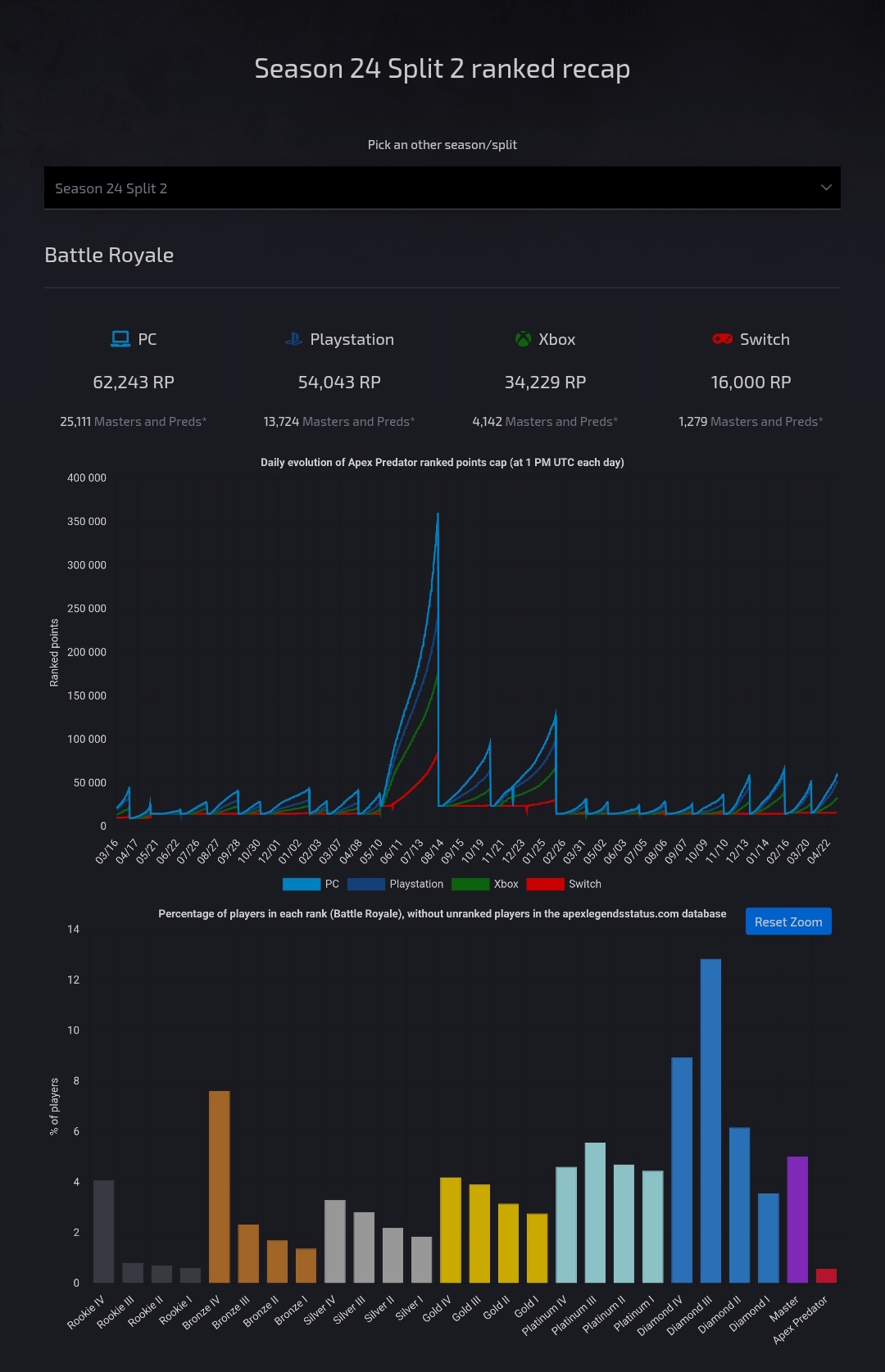The width and height of the screenshot is (885, 1372).
Task: Click the Percentage of players chart title
Action: 442,913
